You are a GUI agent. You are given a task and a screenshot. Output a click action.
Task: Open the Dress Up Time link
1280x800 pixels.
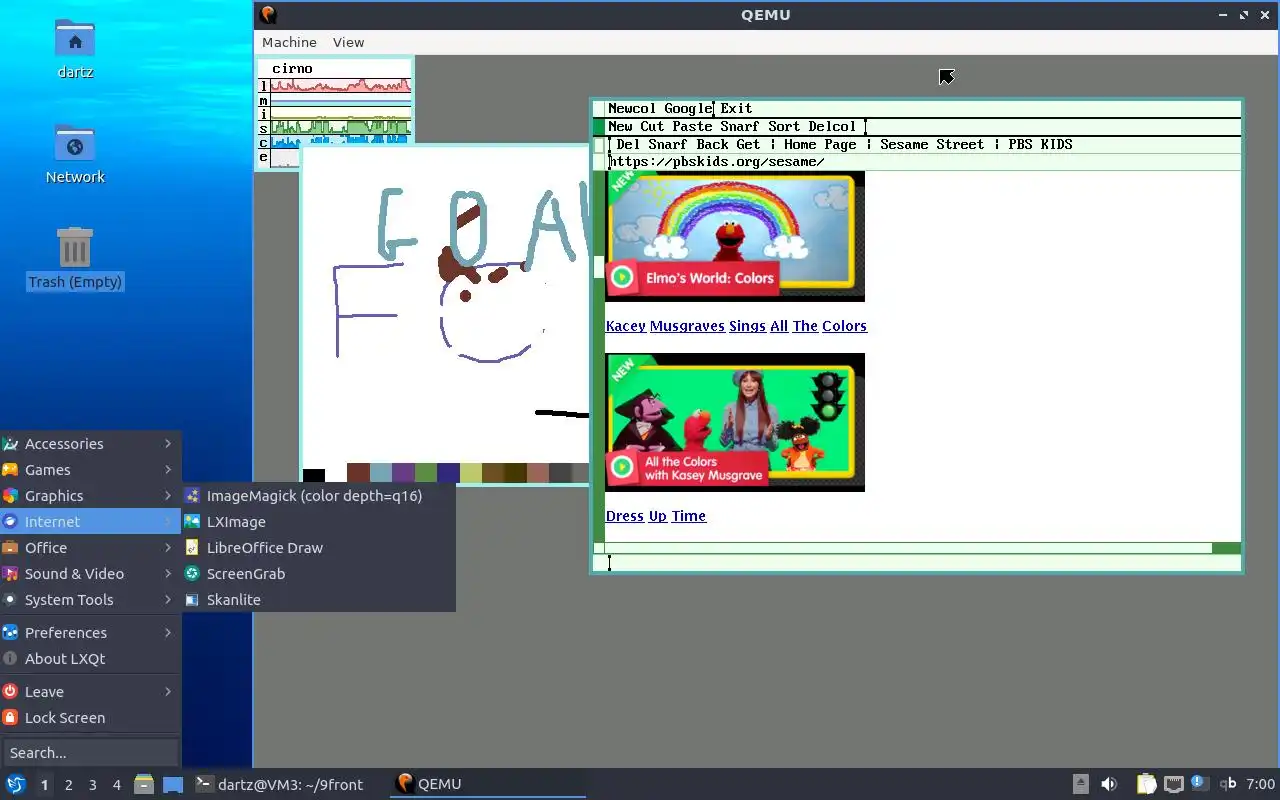click(x=656, y=516)
